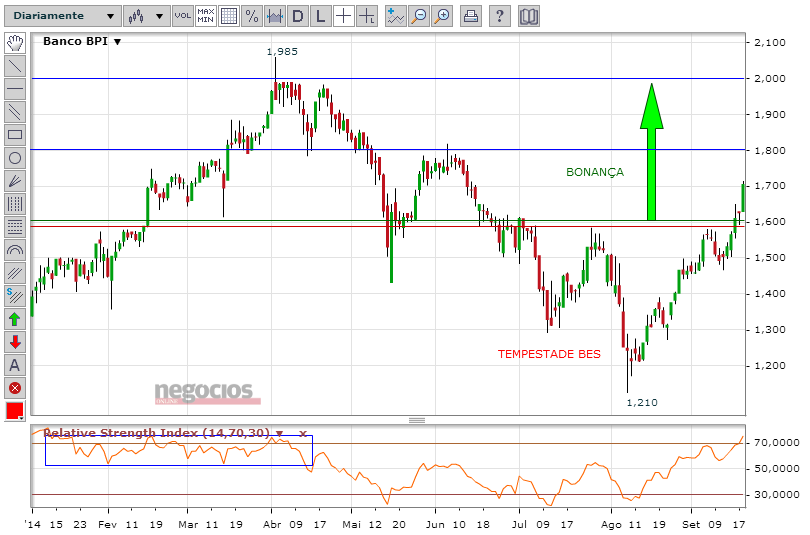Select the rectangle drawing tool
810x535 pixels.
15,135
